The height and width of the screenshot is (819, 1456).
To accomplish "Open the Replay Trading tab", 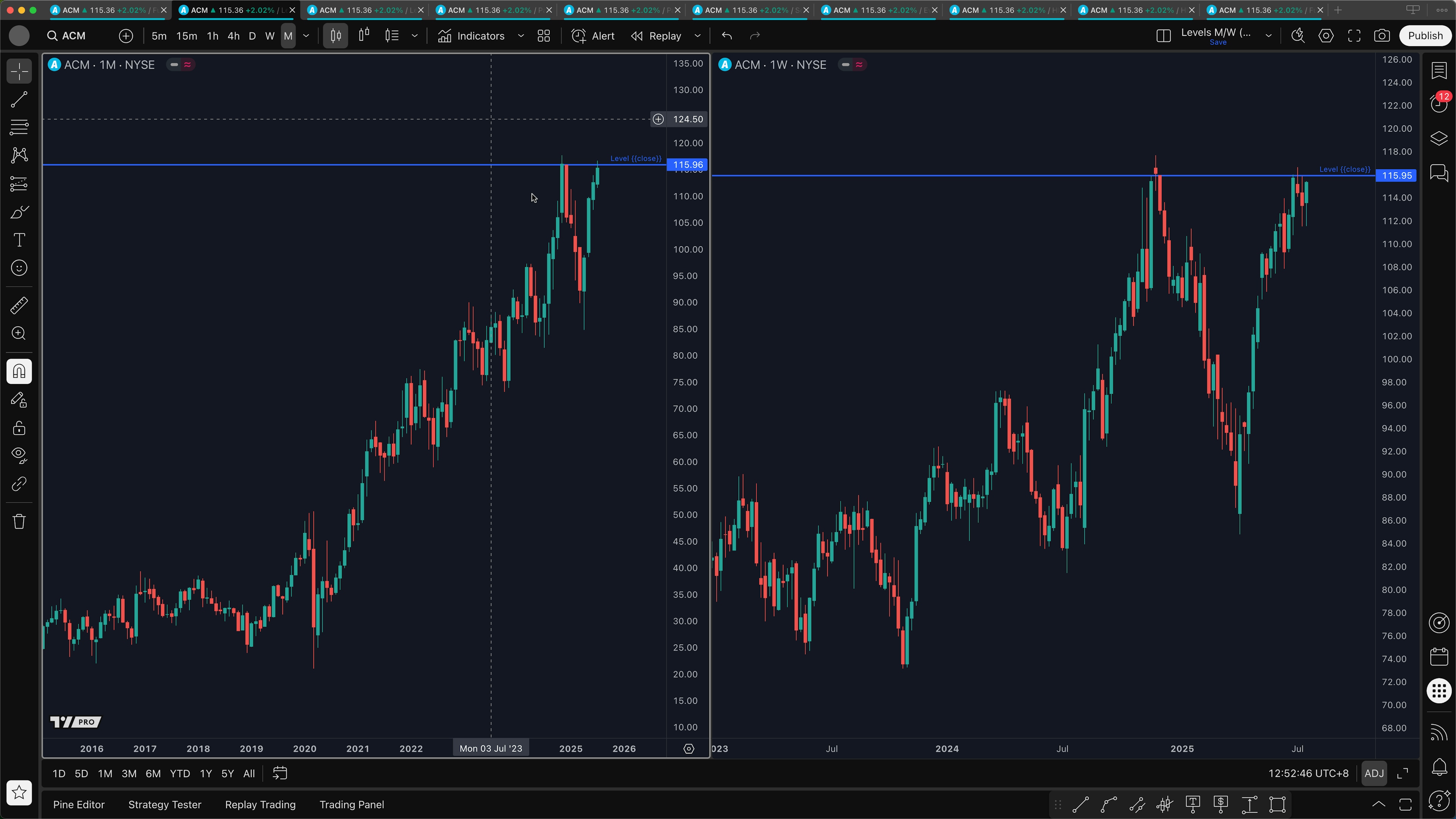I will click(x=260, y=805).
